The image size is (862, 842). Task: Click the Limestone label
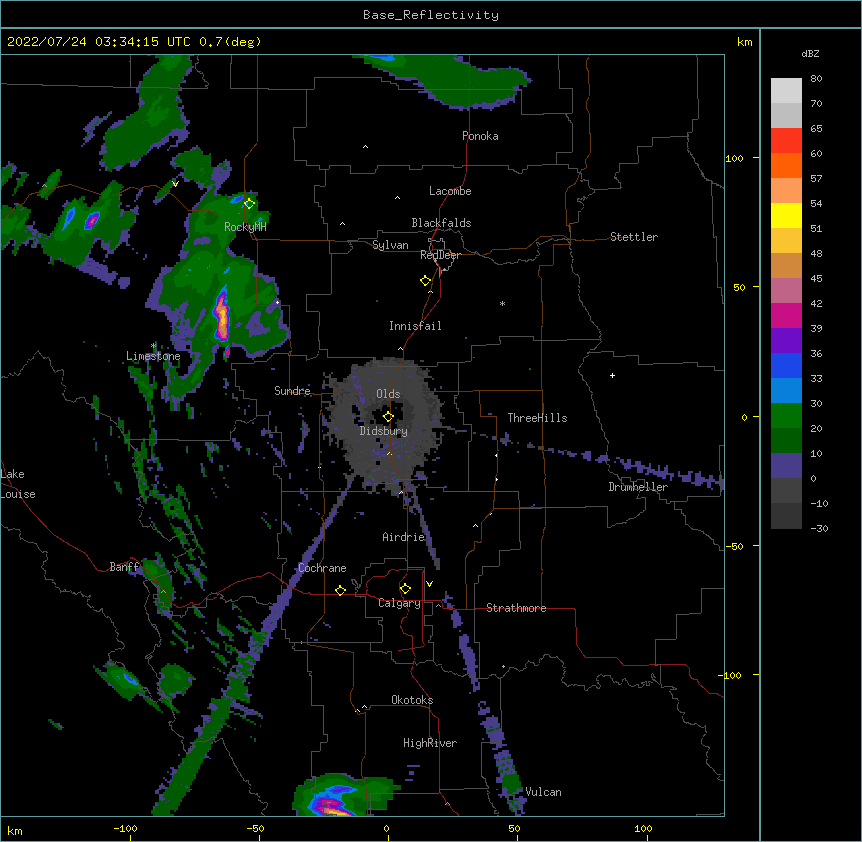pos(153,356)
